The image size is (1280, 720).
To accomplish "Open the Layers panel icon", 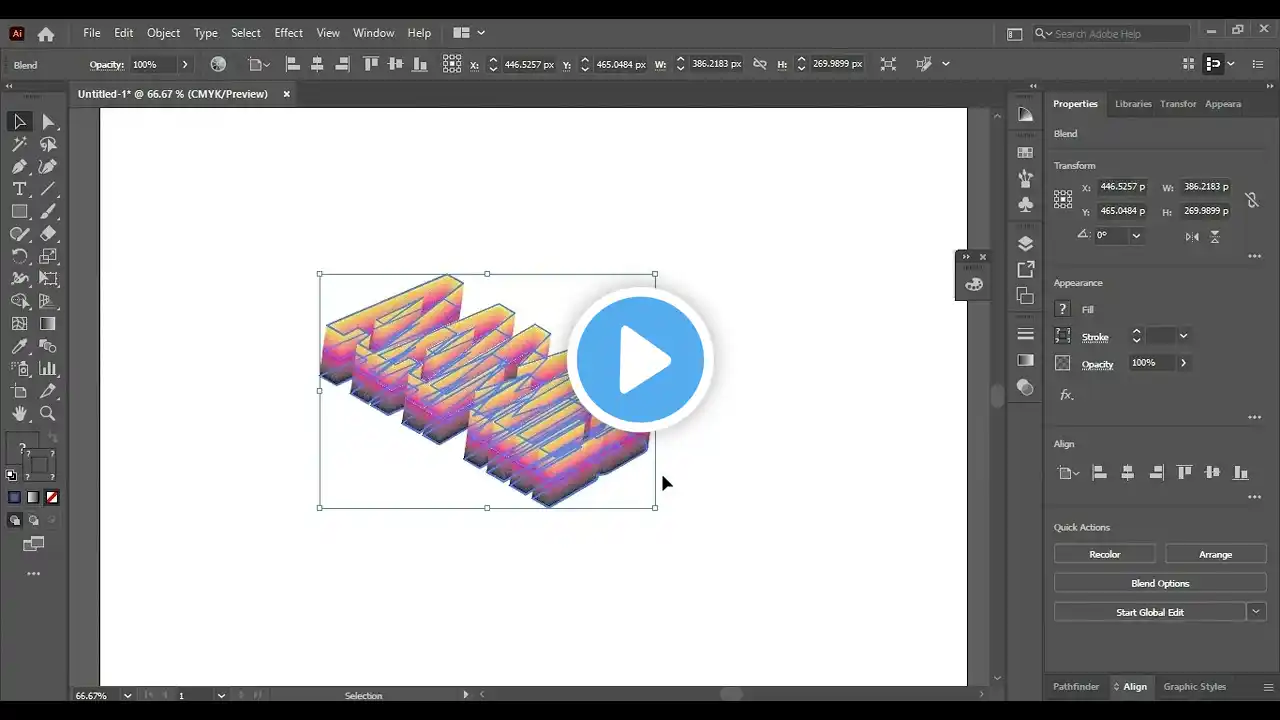I will [1025, 242].
